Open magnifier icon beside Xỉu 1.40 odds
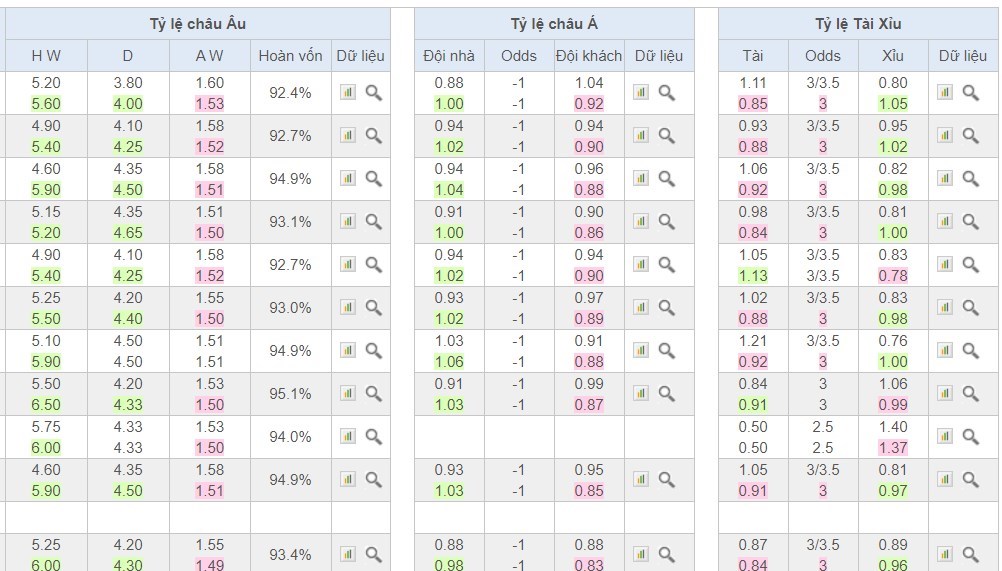The height and width of the screenshot is (571, 1002). [970, 437]
